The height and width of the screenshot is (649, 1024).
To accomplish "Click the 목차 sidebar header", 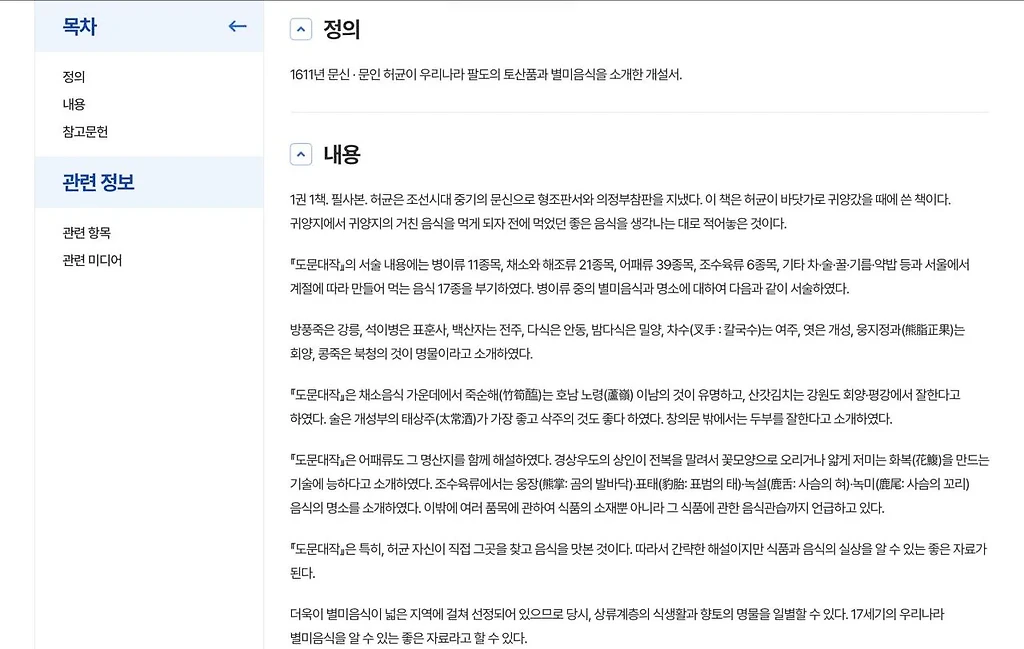I will click(80, 27).
